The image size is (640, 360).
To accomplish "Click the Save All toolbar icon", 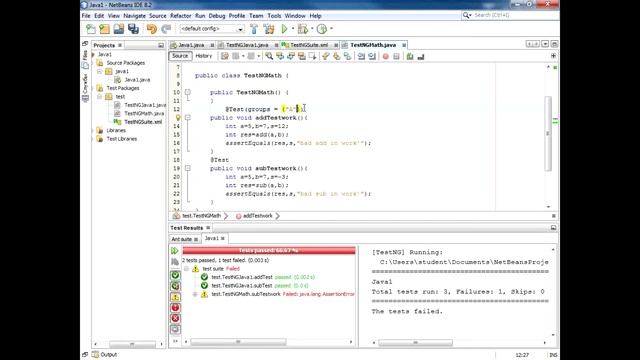I will point(133,29).
